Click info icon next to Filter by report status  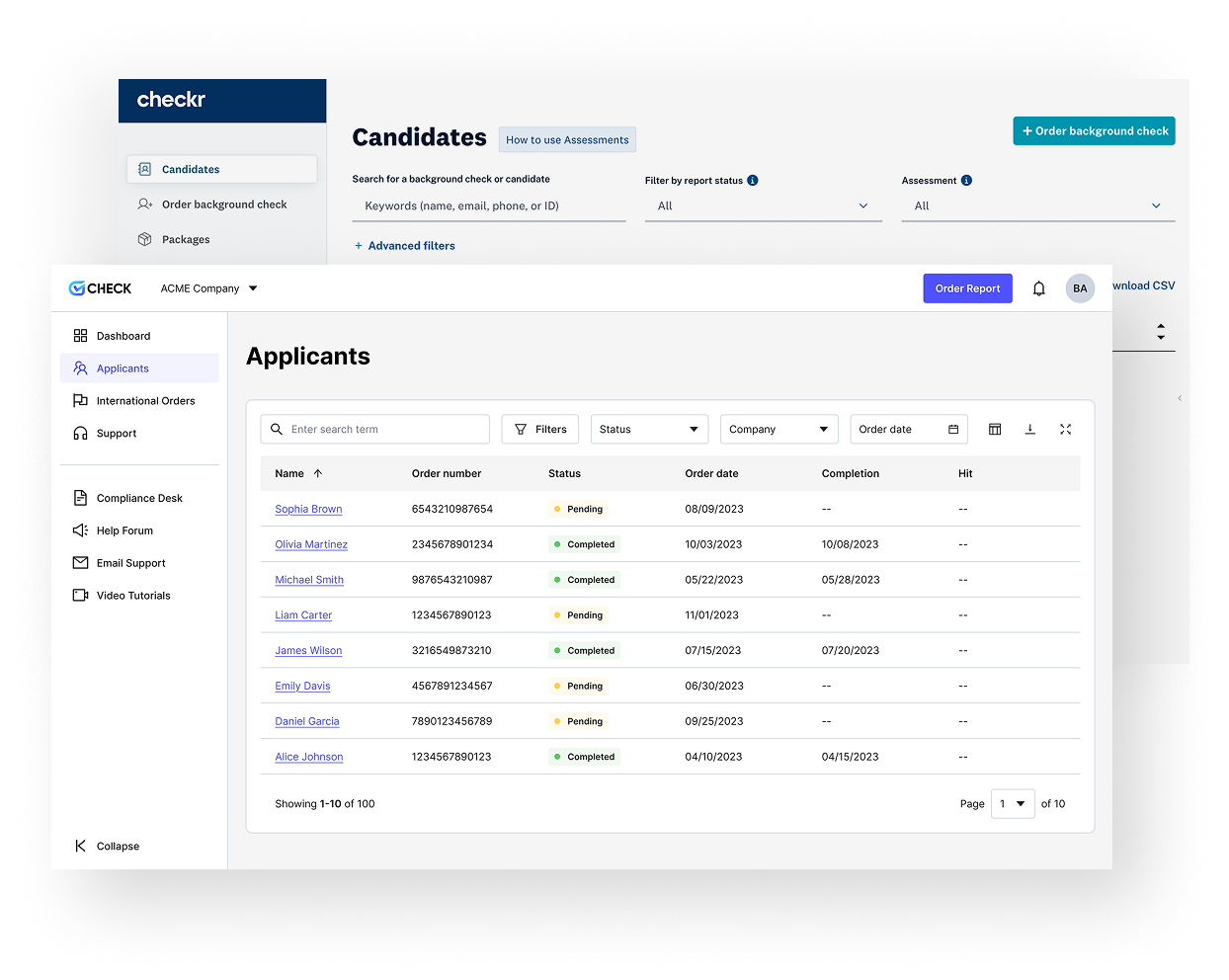coord(753,180)
